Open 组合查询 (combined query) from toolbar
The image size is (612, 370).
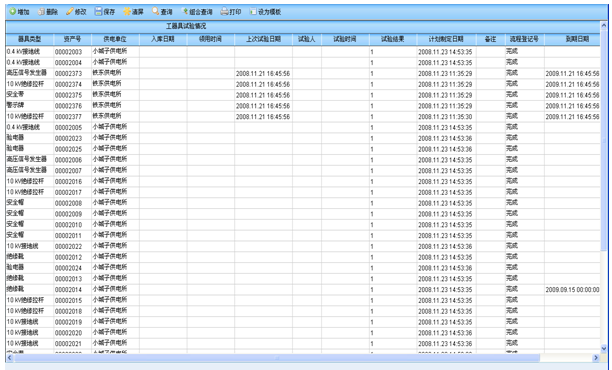click(x=197, y=12)
